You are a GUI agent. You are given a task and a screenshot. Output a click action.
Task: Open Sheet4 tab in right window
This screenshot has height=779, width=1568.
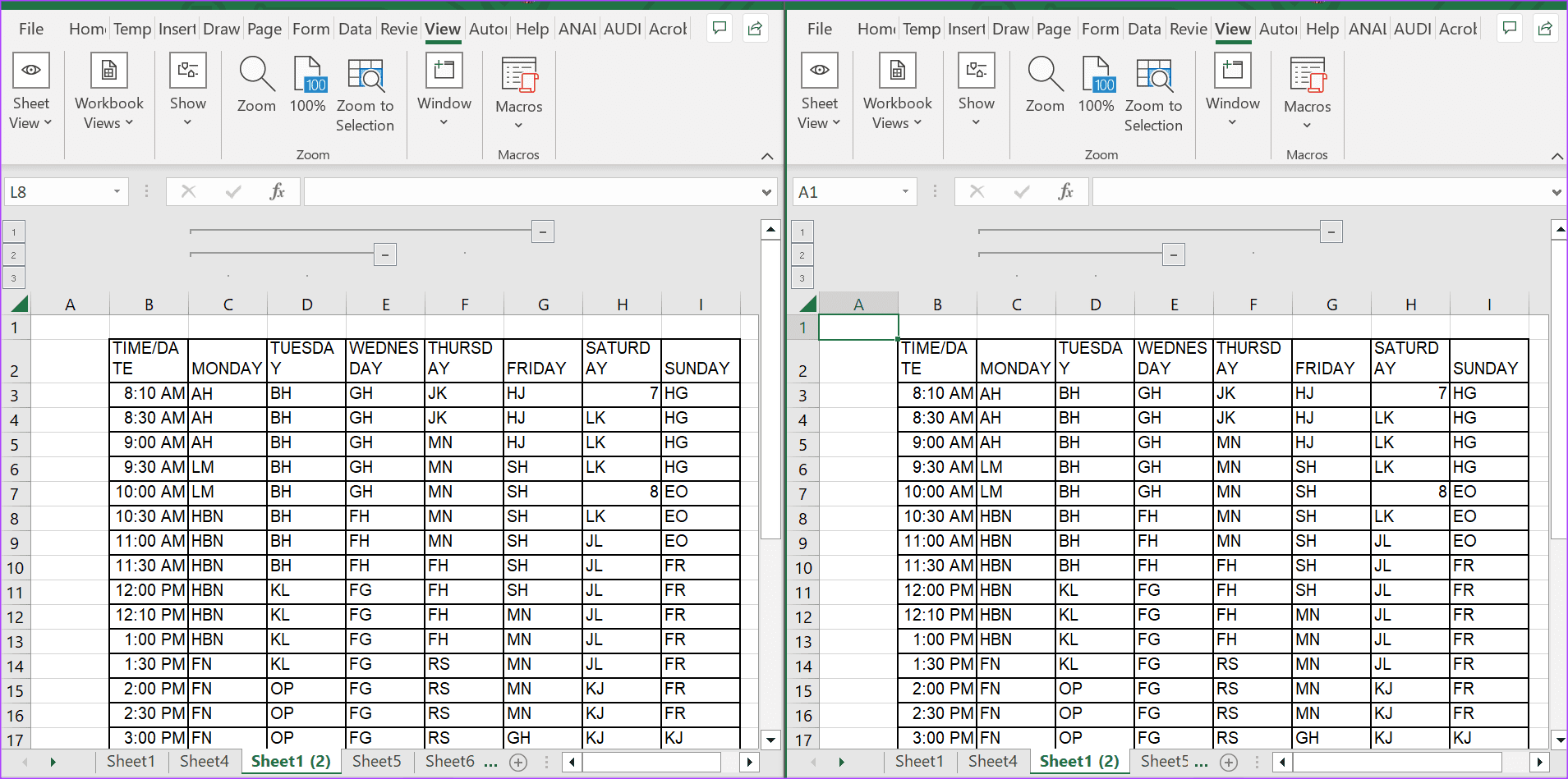click(x=992, y=761)
